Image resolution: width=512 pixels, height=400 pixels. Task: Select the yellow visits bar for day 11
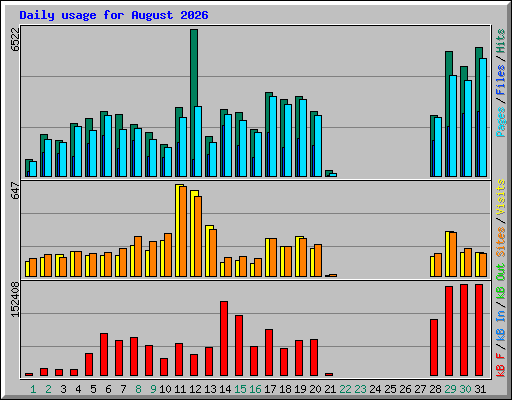[x=179, y=230]
